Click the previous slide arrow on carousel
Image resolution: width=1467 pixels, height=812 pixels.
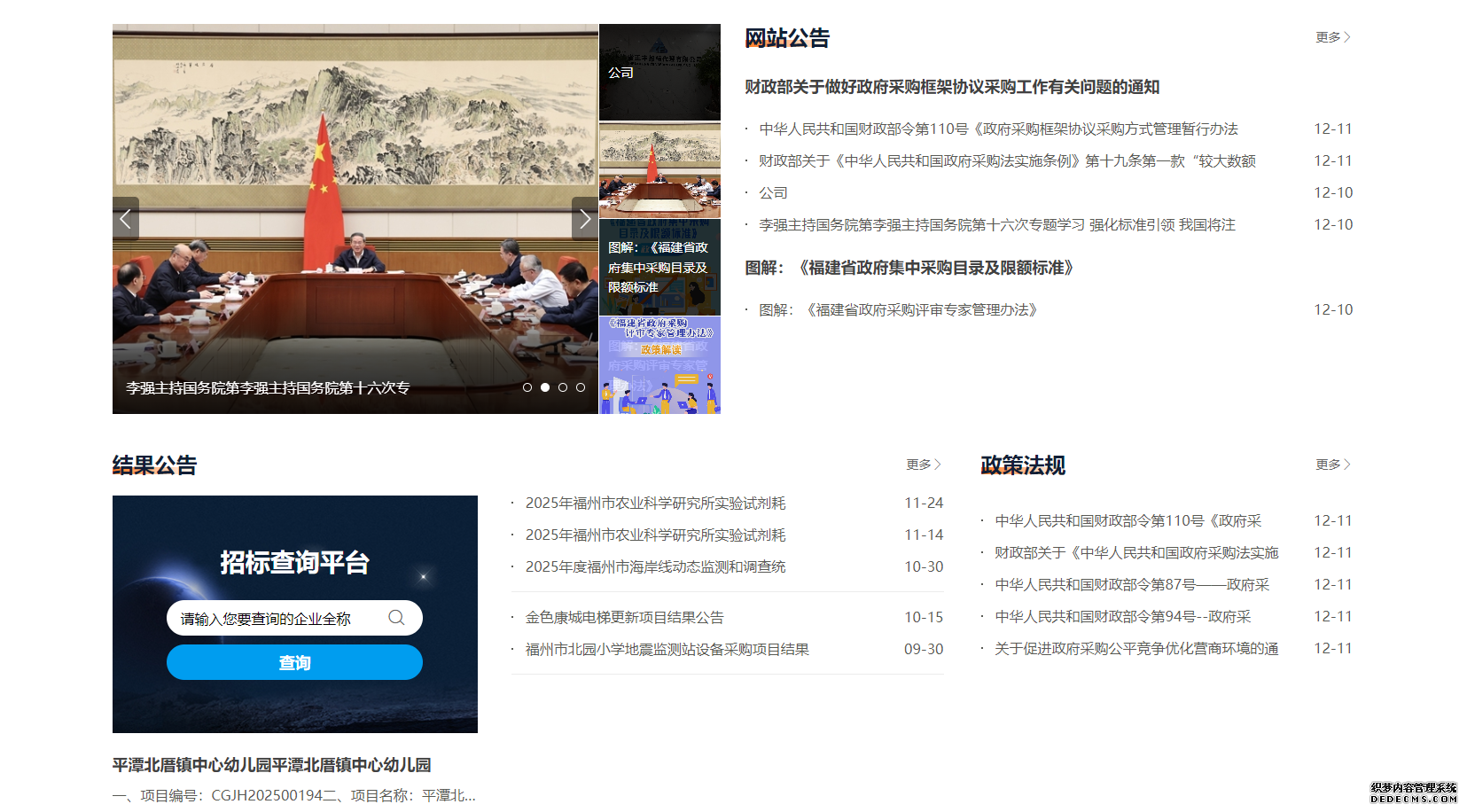126,219
